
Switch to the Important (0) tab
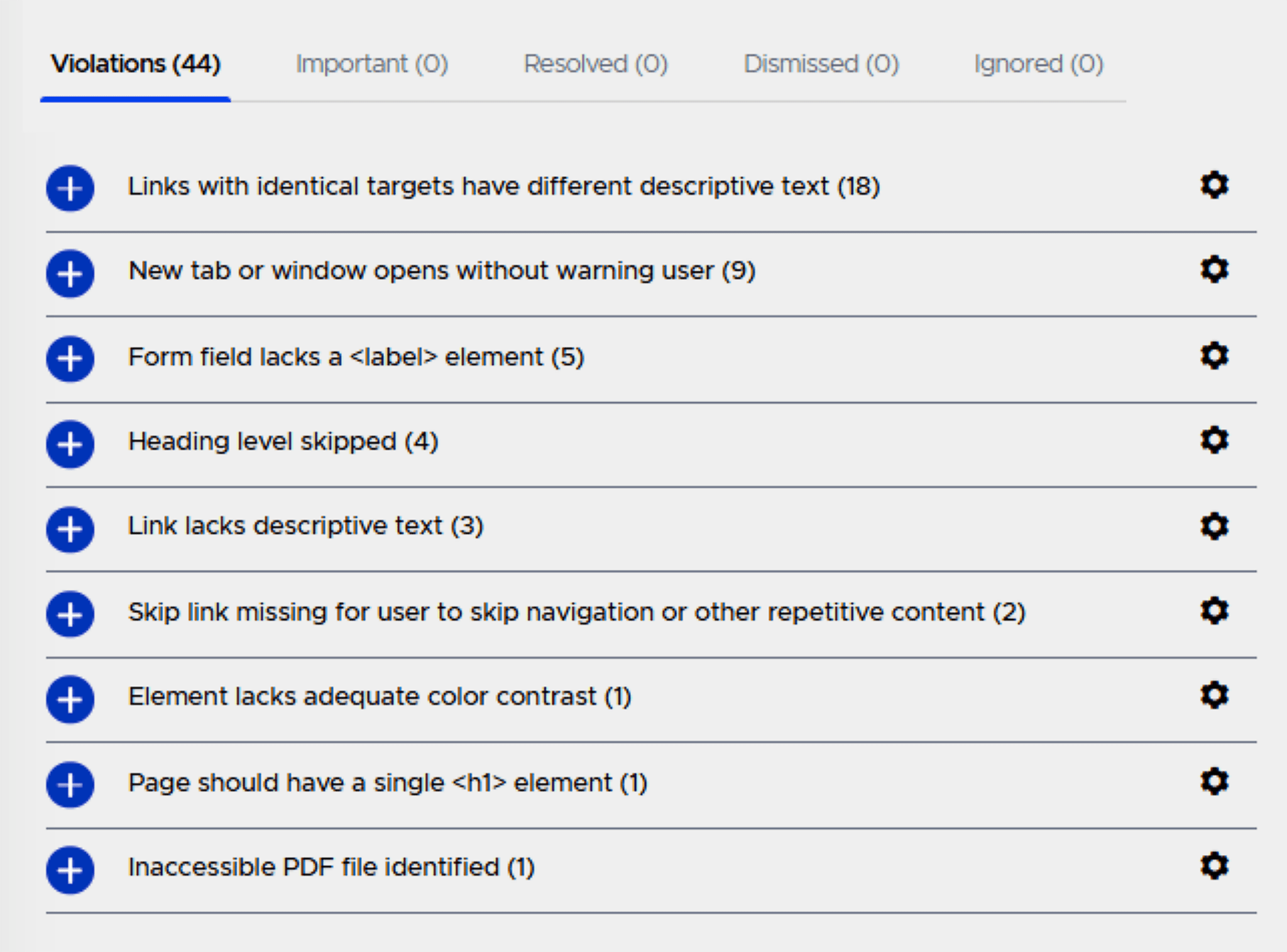[x=371, y=64]
